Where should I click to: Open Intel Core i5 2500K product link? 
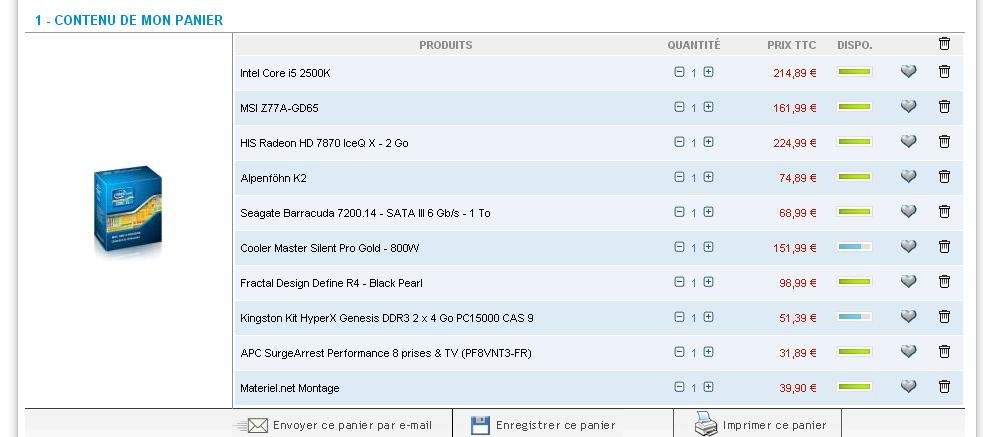click(285, 73)
